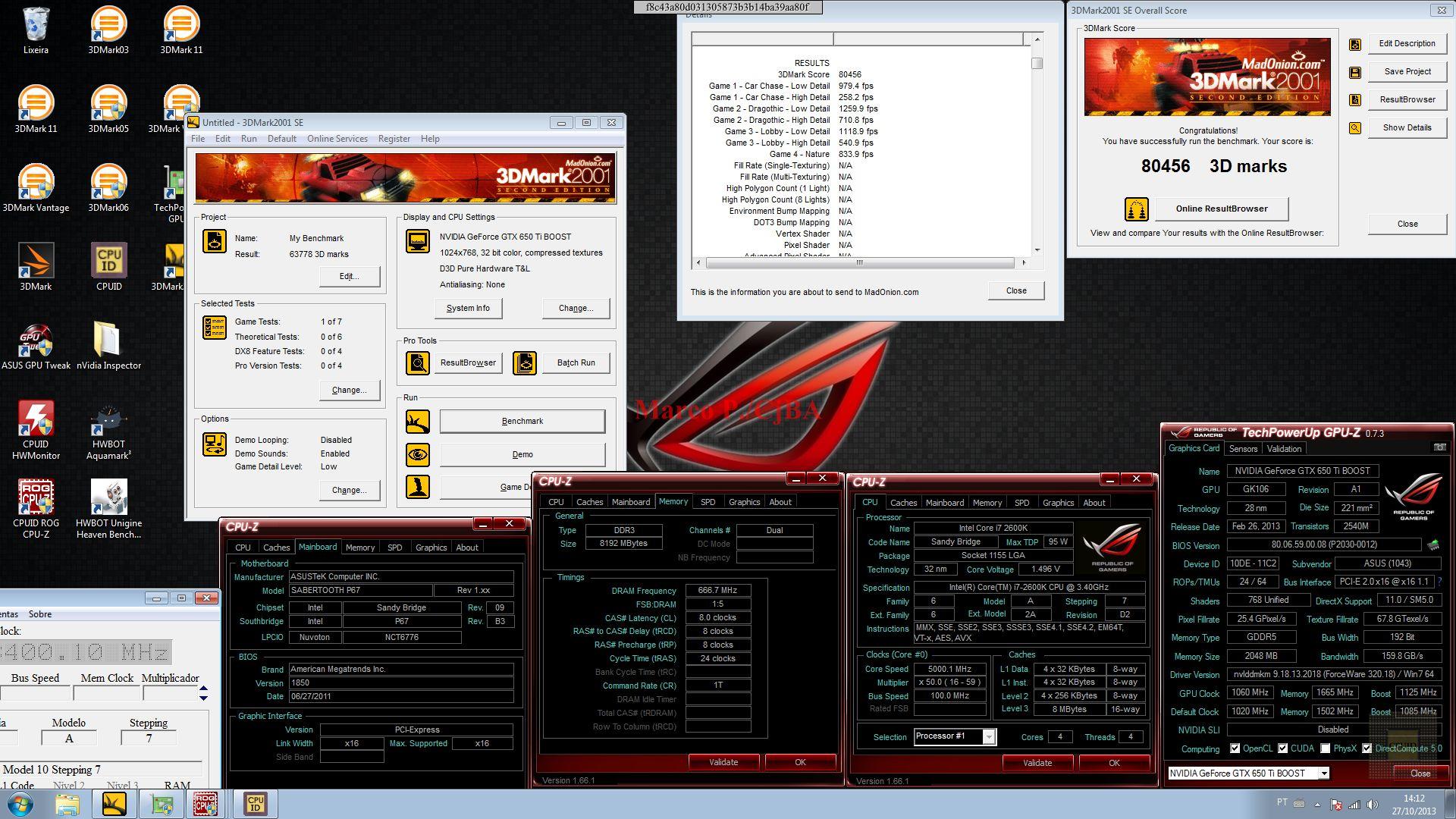Toggle the PhysX checkbox in GPU-Z
The height and width of the screenshot is (819, 1456).
(1325, 748)
